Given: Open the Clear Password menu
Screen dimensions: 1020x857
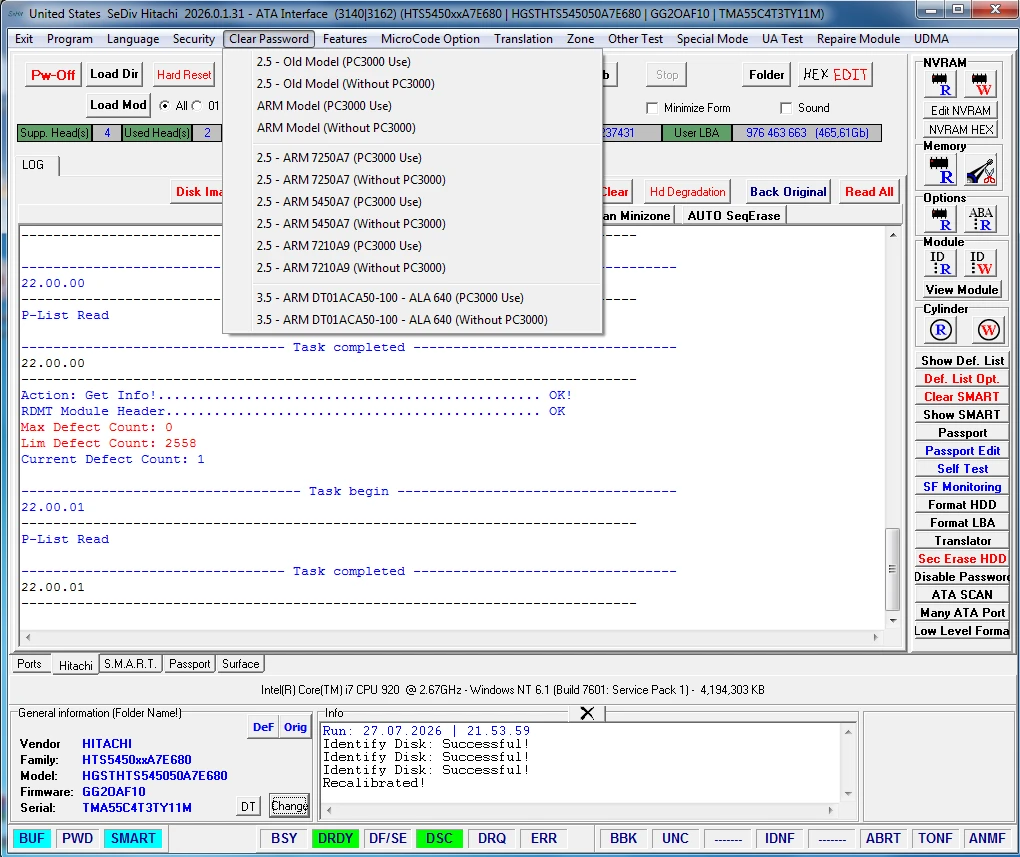Looking at the screenshot, I should pyautogui.click(x=269, y=39).
